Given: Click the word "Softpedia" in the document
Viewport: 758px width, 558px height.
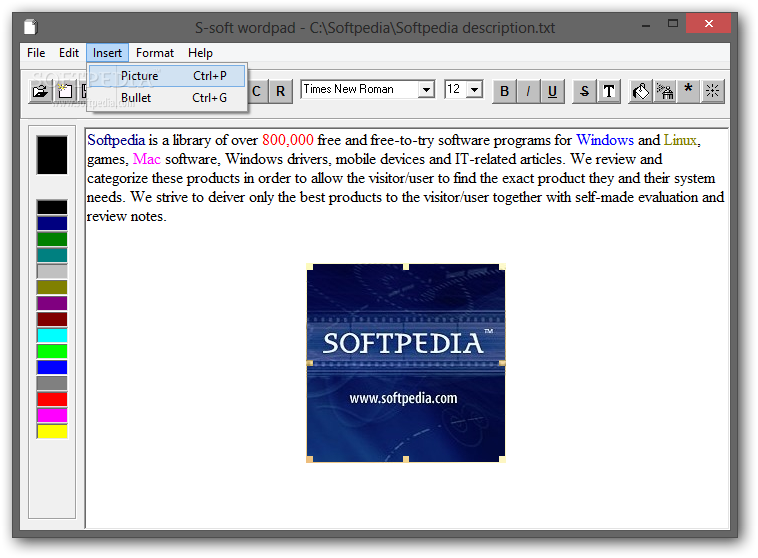Looking at the screenshot, I should (x=116, y=140).
